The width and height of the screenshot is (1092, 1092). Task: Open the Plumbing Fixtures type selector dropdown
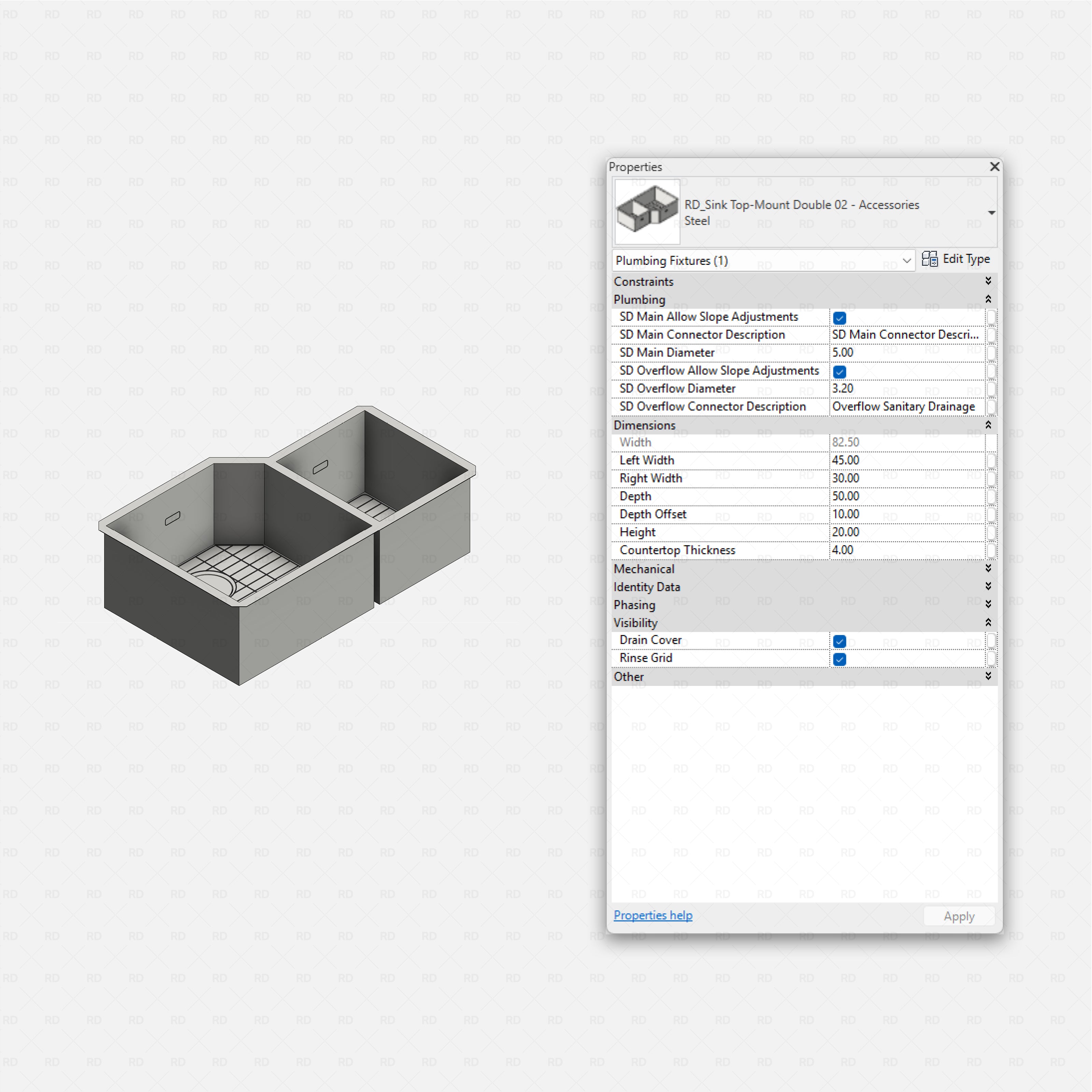908,261
